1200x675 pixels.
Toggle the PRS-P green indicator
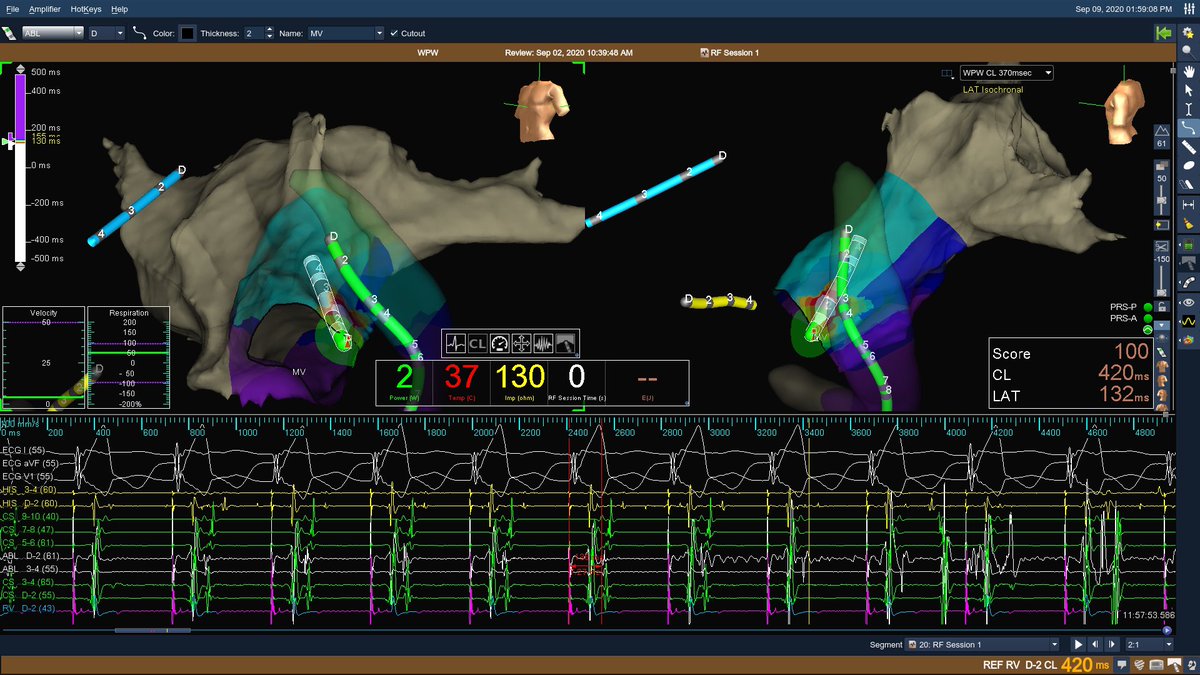pos(1147,307)
